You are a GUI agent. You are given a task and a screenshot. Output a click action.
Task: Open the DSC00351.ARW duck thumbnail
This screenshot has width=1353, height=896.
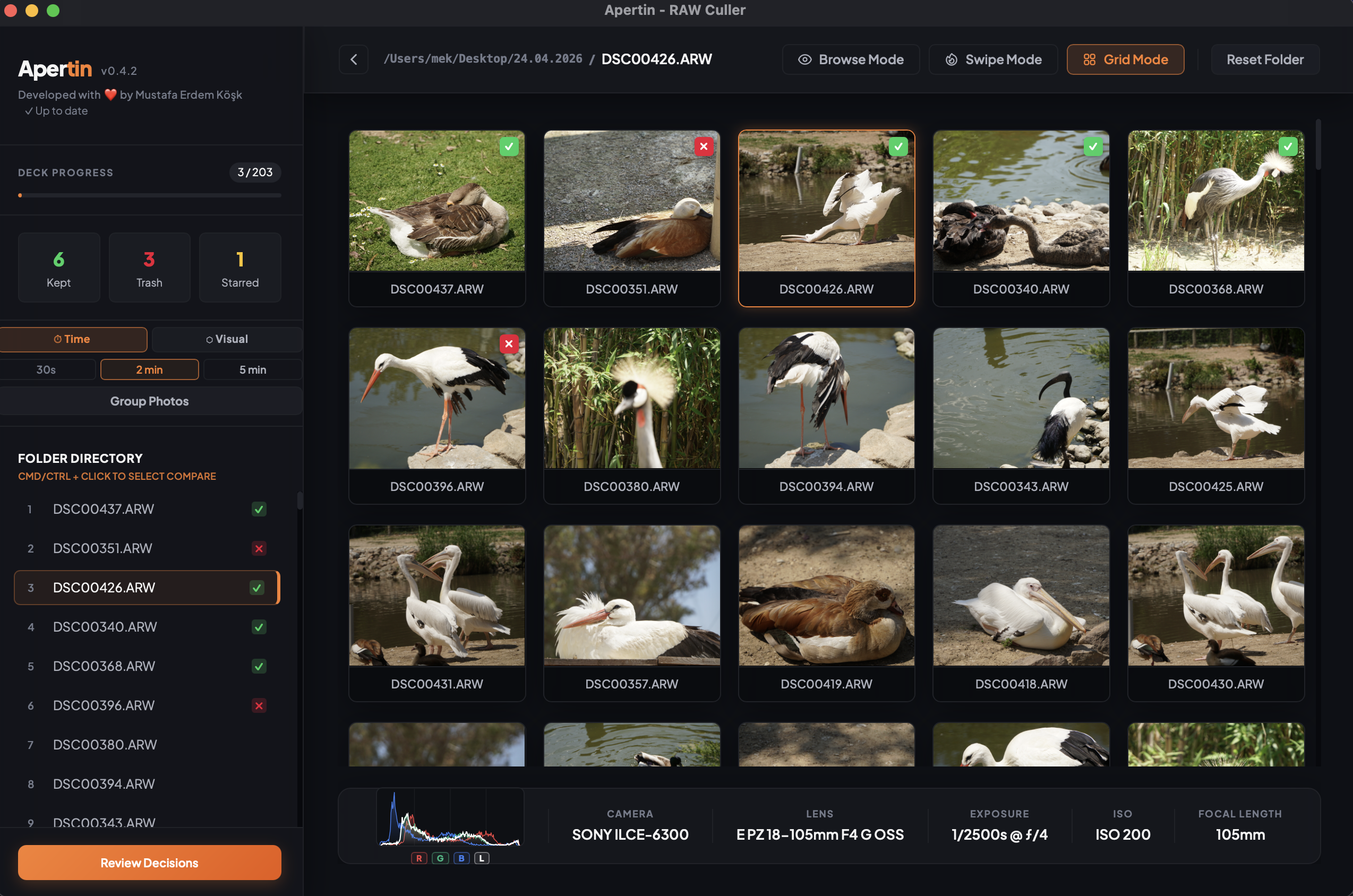point(631,201)
